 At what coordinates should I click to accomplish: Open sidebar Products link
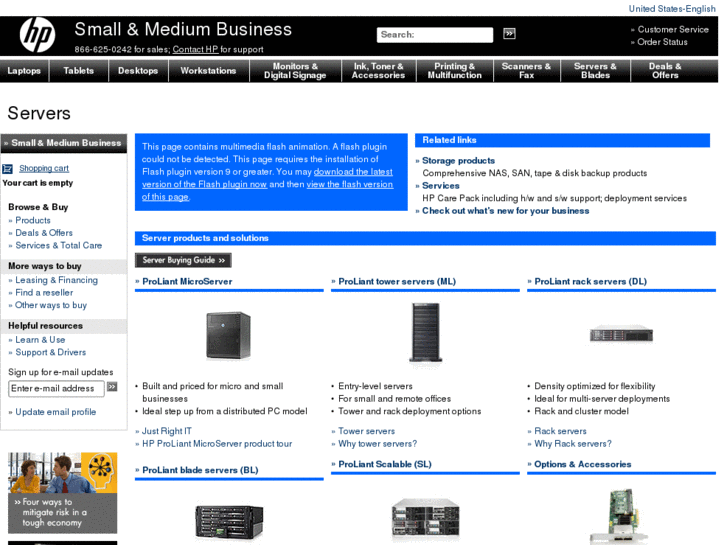click(33, 220)
